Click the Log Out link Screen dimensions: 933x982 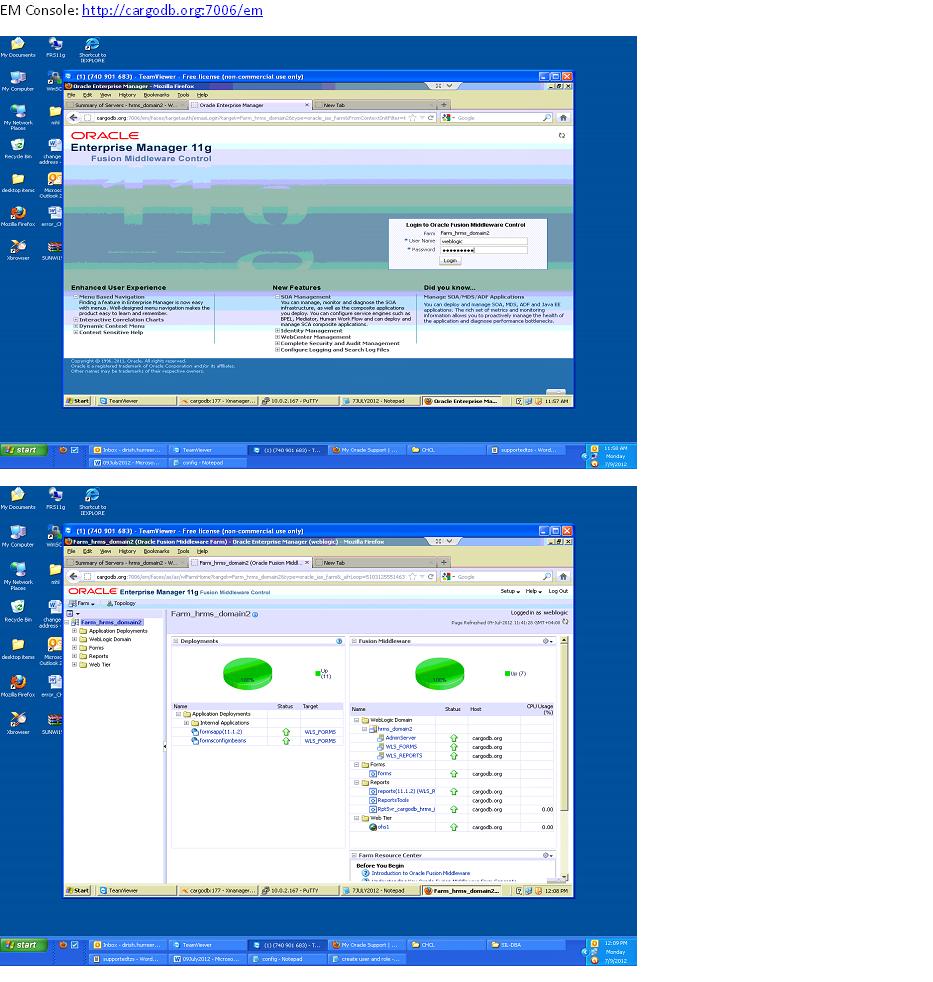pyautogui.click(x=558, y=591)
